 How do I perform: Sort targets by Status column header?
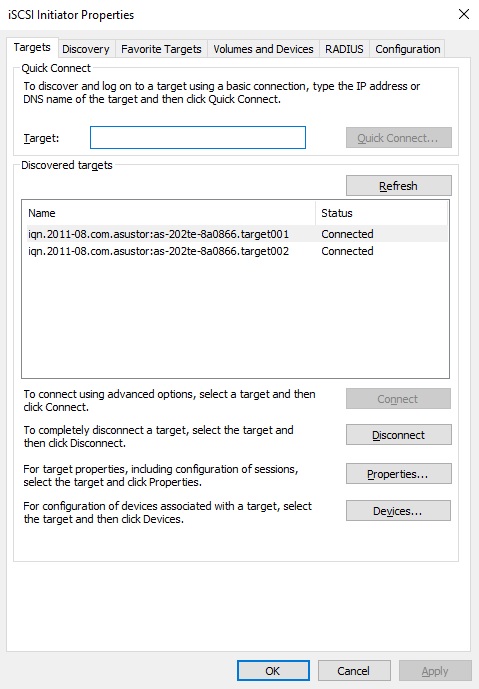pos(381,213)
